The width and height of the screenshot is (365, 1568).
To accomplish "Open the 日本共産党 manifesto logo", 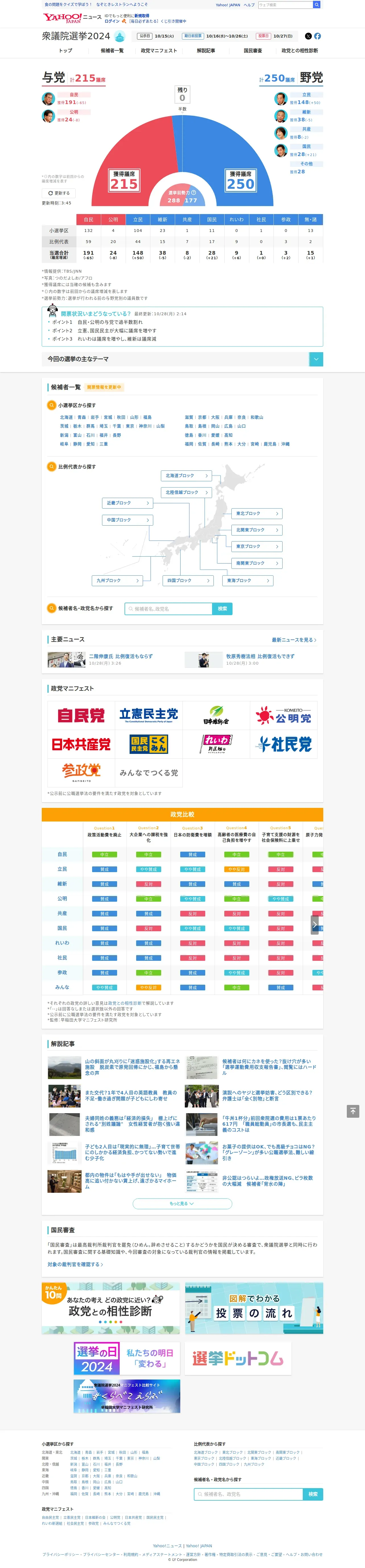I will (81, 744).
